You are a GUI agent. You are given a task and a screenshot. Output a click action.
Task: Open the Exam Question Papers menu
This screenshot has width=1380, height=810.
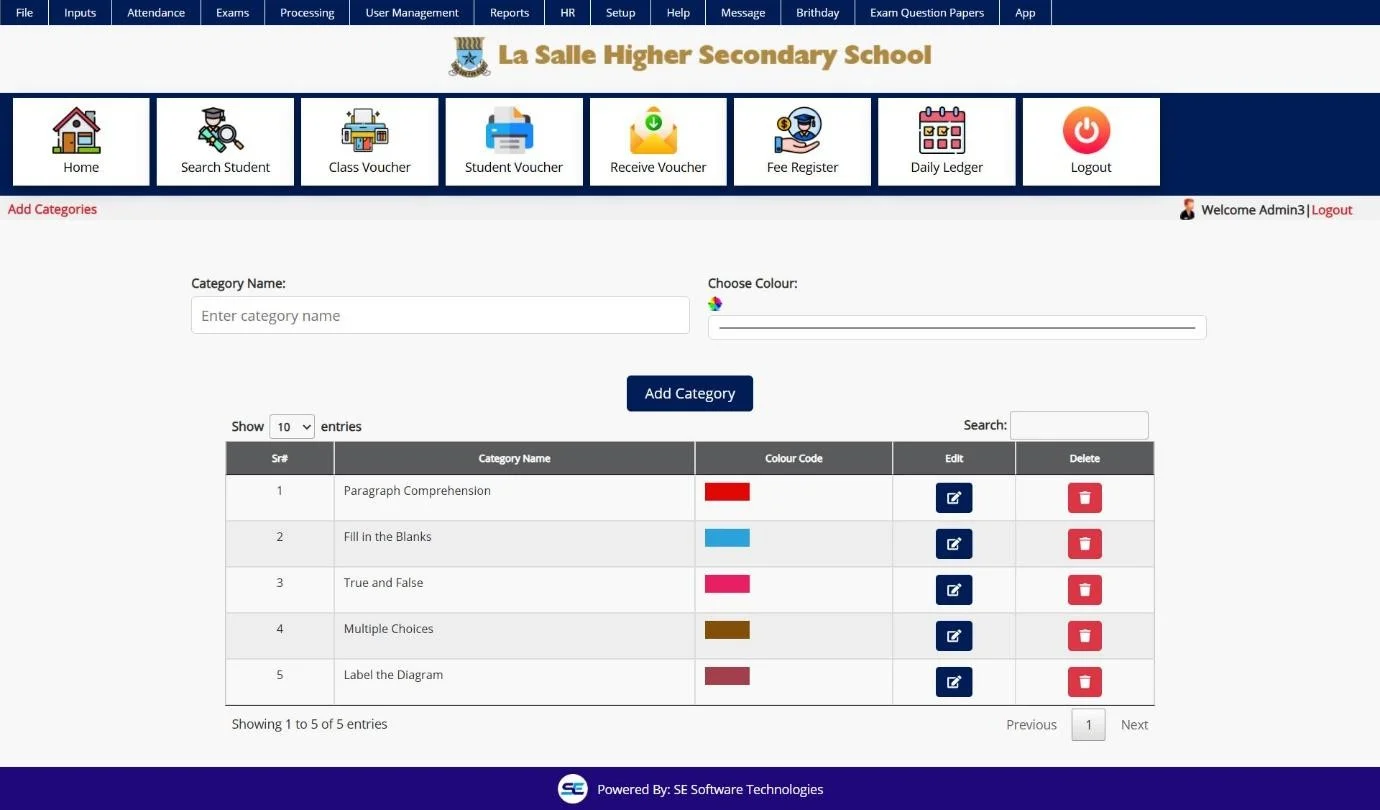click(x=926, y=13)
